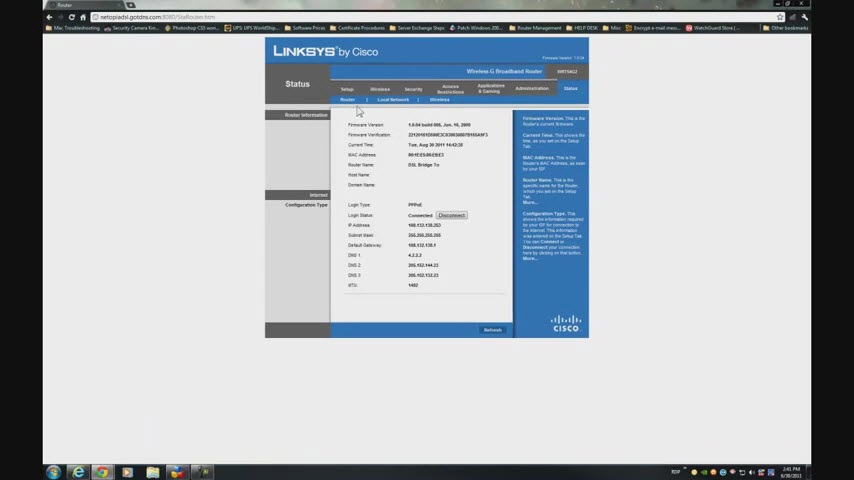
Task: Click the volume icon in system tray
Action: point(752,472)
